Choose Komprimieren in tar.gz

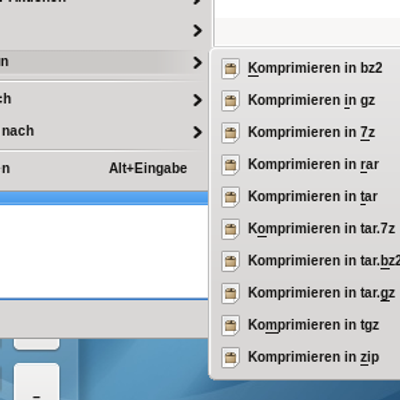pyautogui.click(x=306, y=293)
